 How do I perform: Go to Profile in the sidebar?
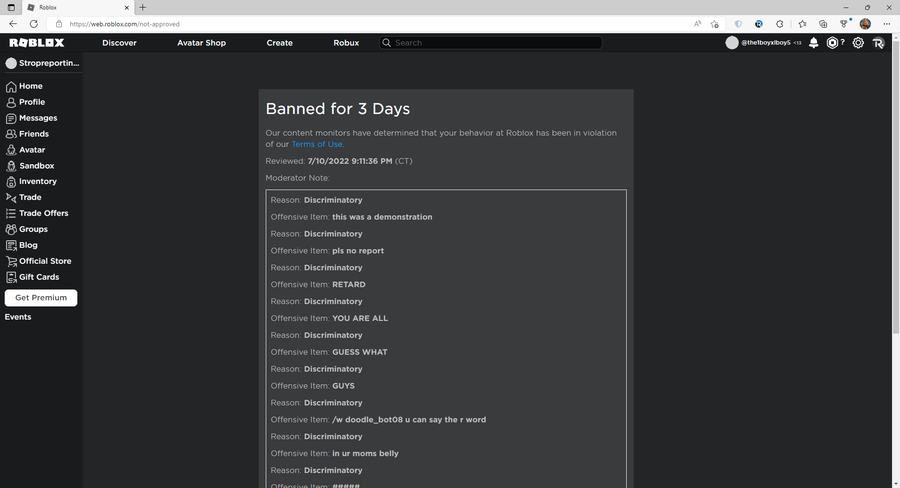25,102
